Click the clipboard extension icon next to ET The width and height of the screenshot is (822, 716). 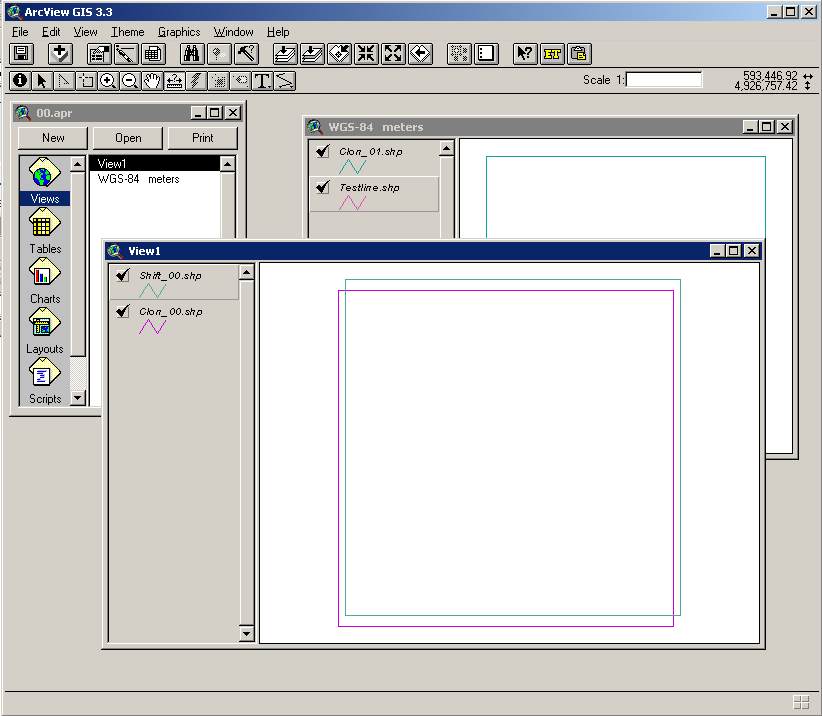pyautogui.click(x=579, y=53)
